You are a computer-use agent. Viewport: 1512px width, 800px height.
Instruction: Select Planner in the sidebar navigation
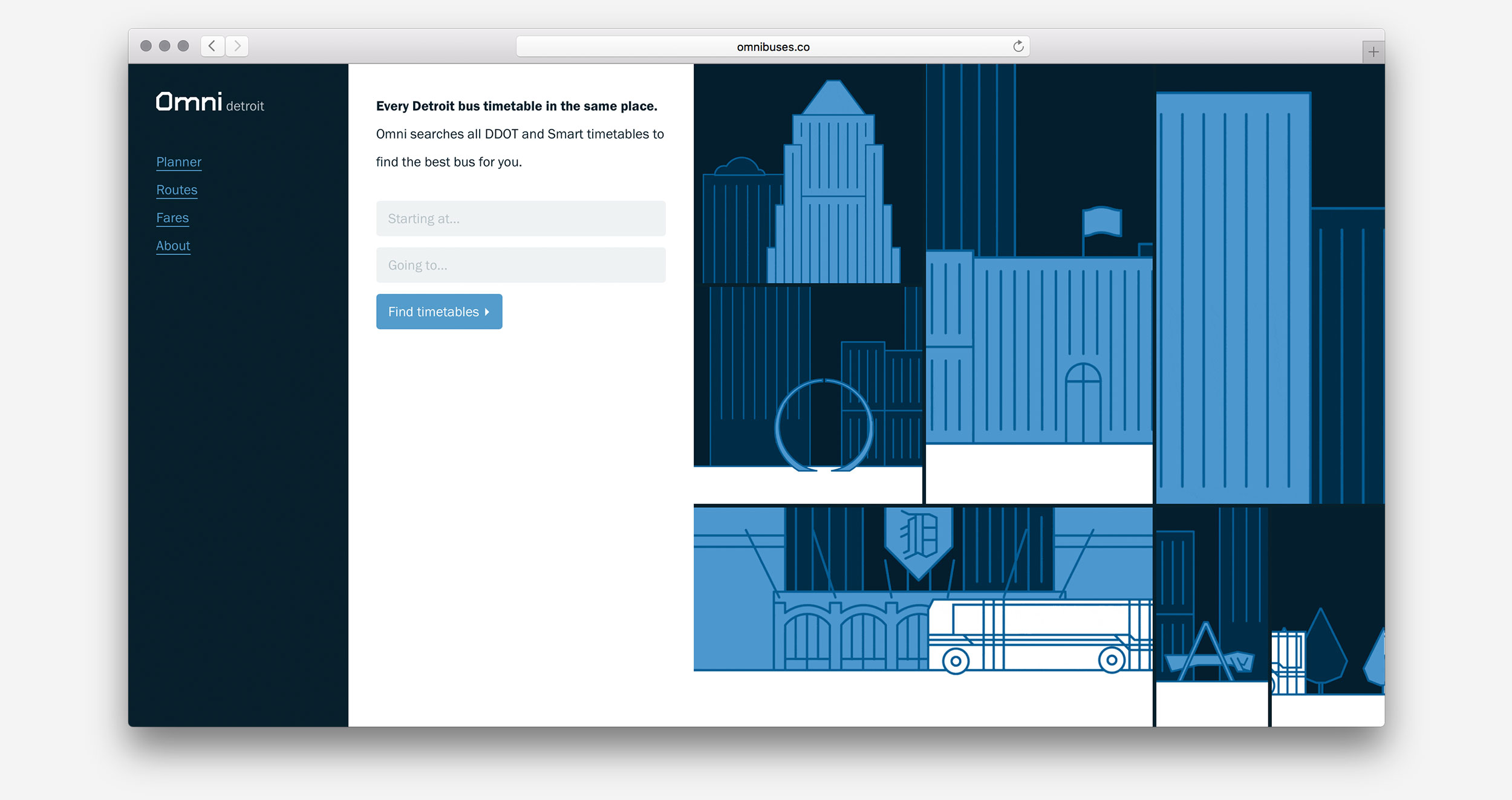(x=178, y=161)
